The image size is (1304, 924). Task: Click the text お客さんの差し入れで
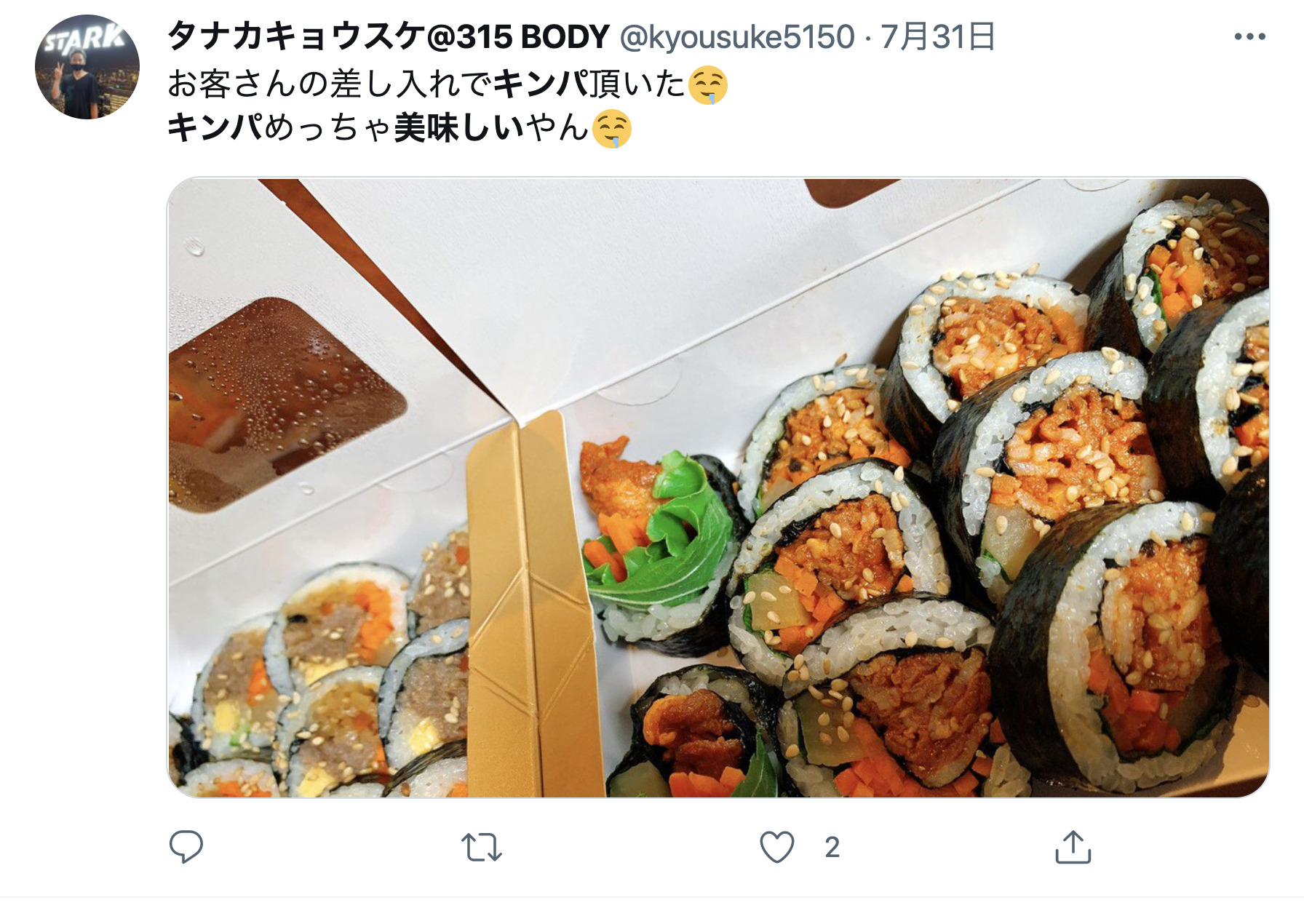tap(330, 84)
